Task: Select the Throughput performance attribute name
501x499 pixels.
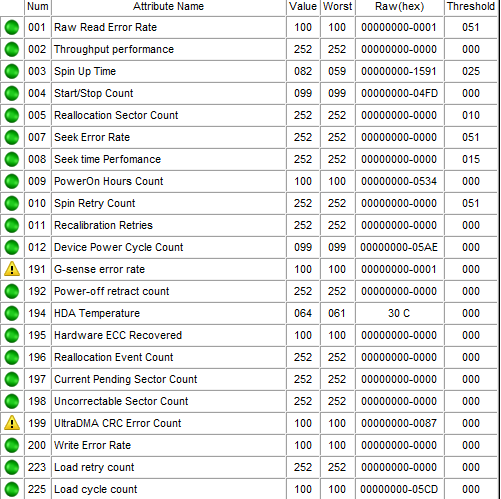Action: tap(114, 49)
